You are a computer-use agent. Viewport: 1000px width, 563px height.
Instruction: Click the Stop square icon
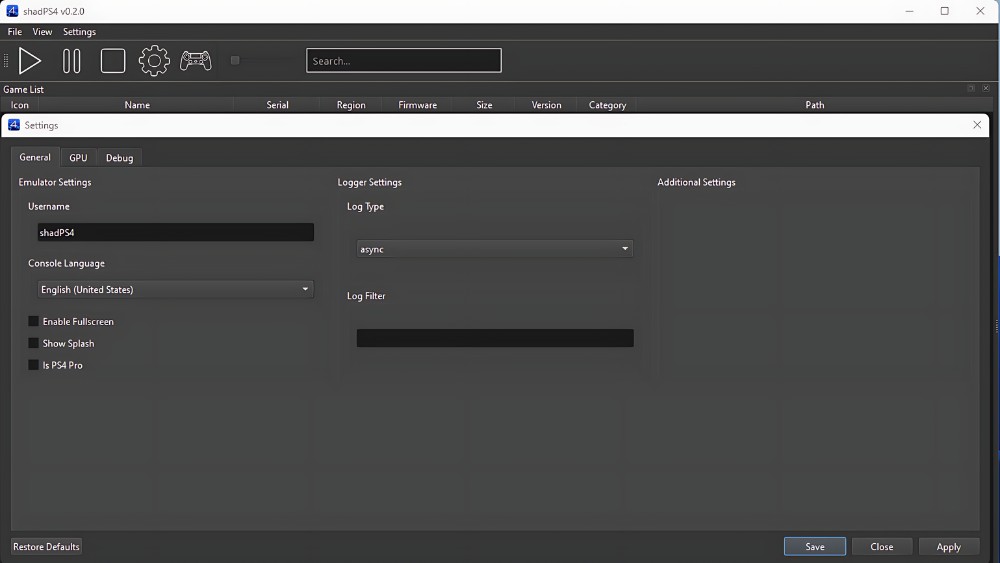click(x=113, y=61)
